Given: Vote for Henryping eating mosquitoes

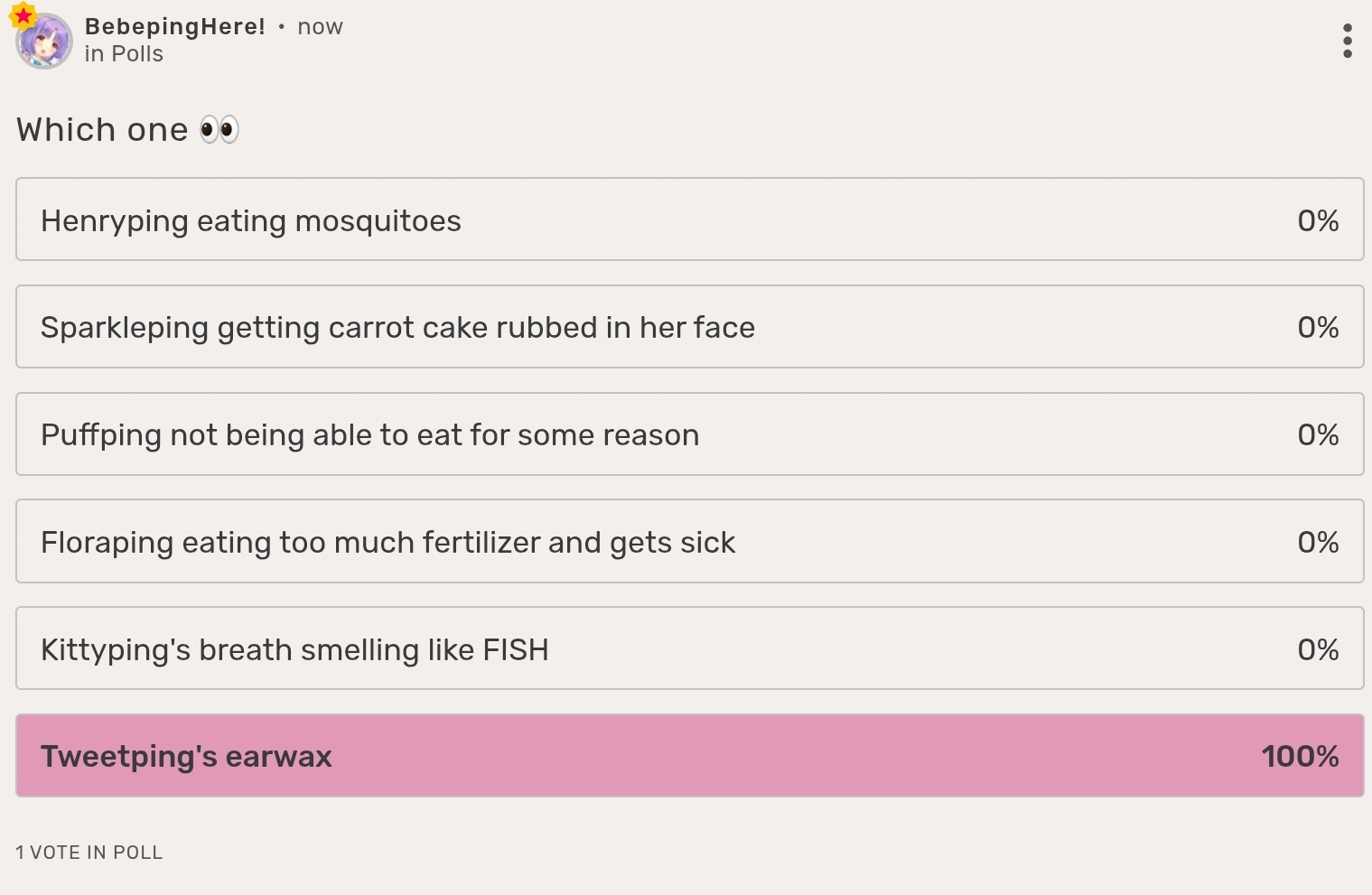Looking at the screenshot, I should [690, 219].
